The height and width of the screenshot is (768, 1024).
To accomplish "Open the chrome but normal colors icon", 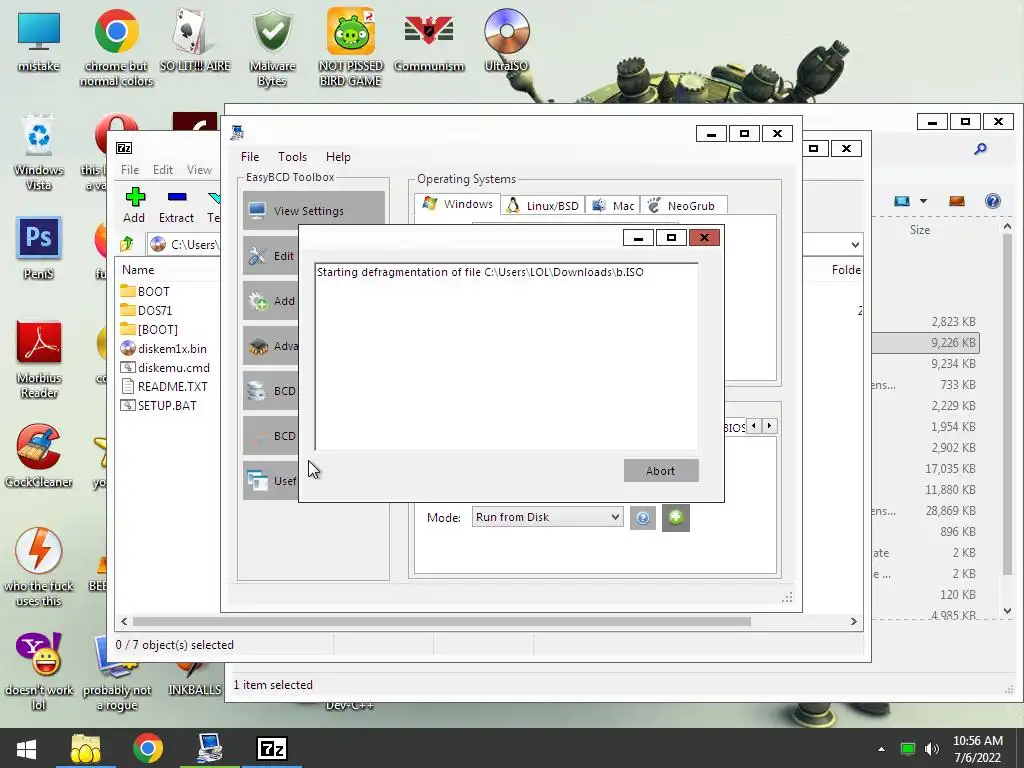I will [x=116, y=47].
